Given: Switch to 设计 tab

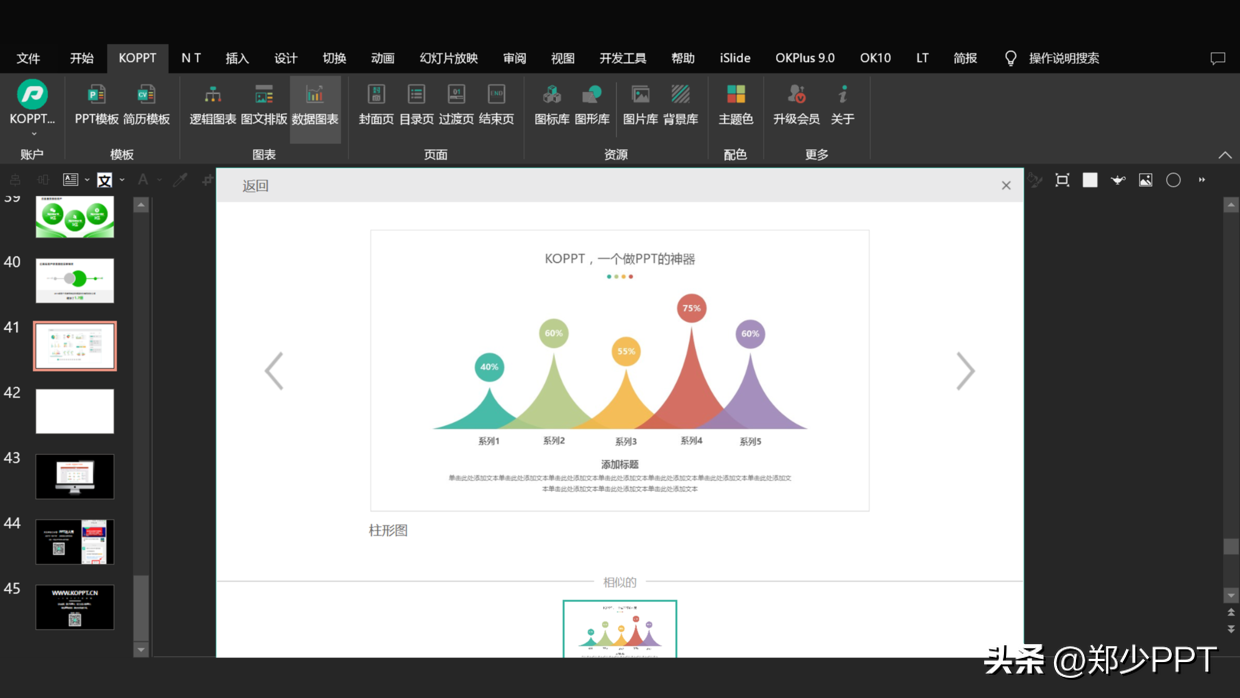Looking at the screenshot, I should [x=286, y=58].
